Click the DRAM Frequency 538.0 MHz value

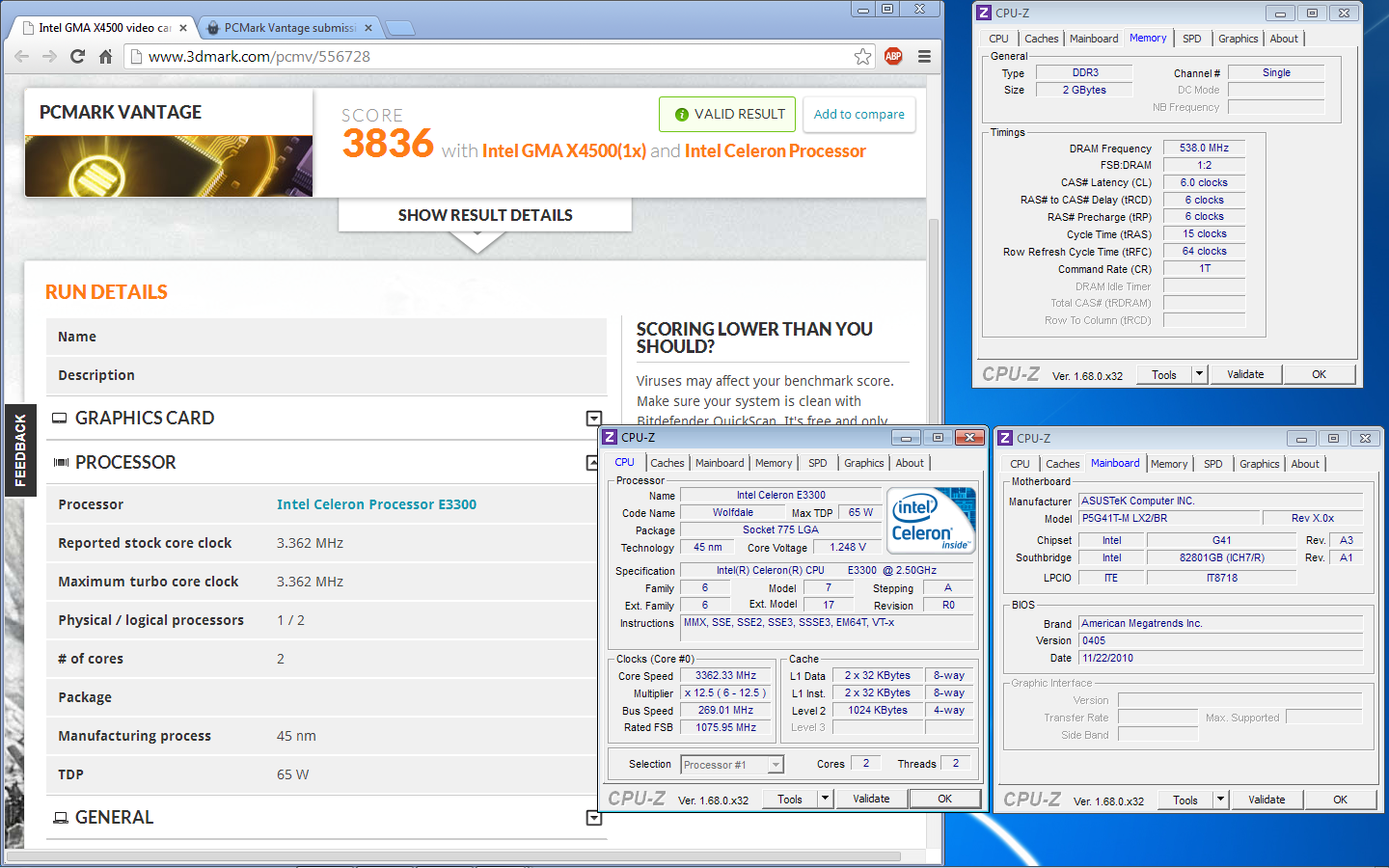pyautogui.click(x=1204, y=149)
